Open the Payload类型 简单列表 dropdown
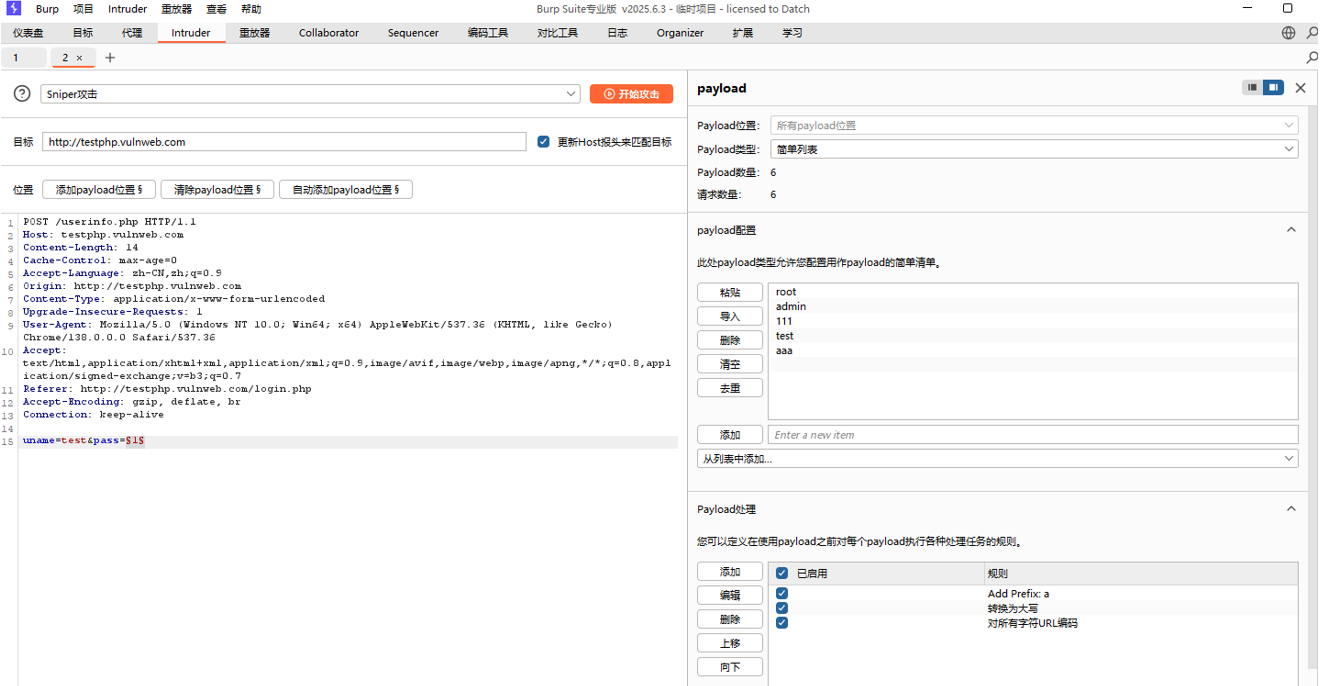Screen dimensions: 1321x686 point(1034,149)
